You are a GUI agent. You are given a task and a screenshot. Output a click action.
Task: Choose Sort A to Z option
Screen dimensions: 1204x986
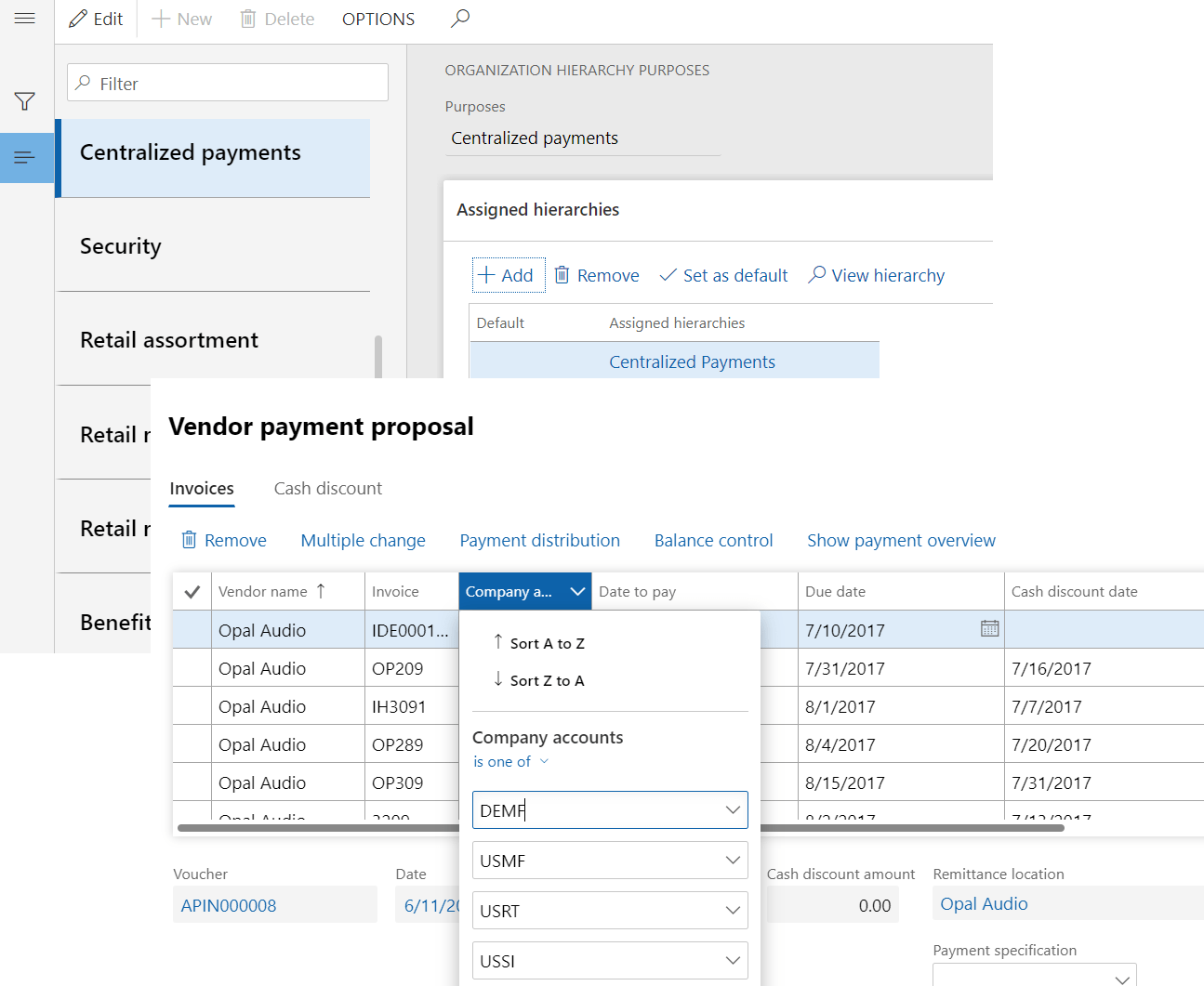547,643
